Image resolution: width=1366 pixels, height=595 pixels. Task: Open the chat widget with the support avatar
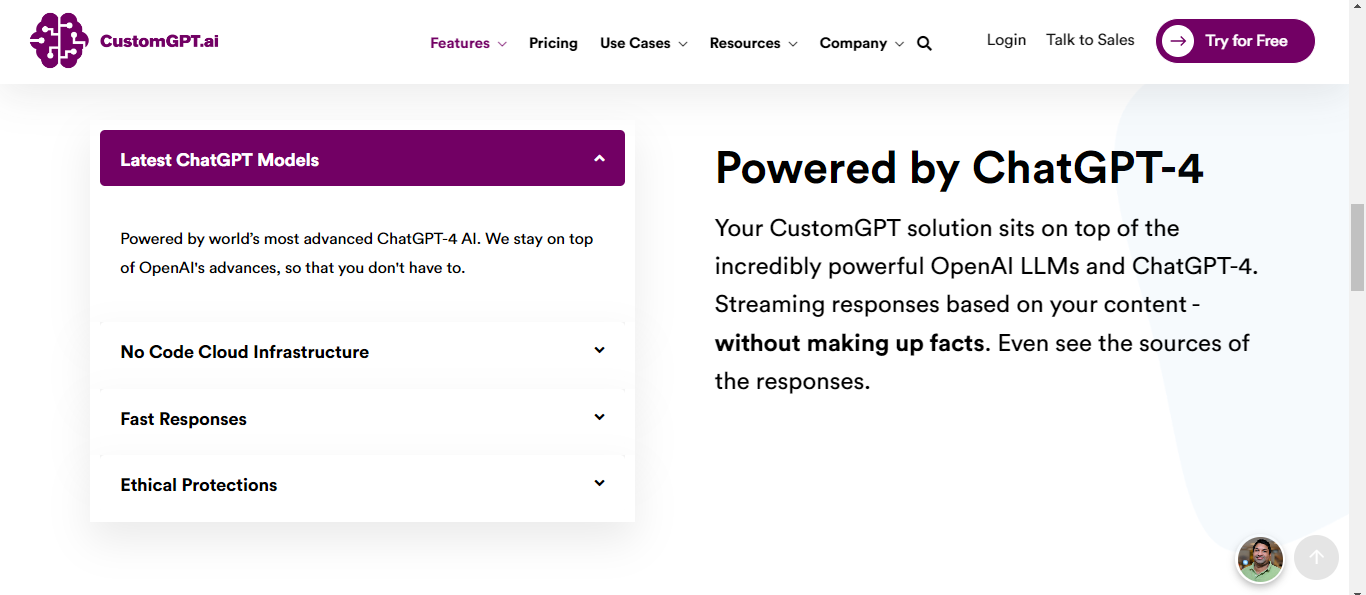(x=1261, y=560)
